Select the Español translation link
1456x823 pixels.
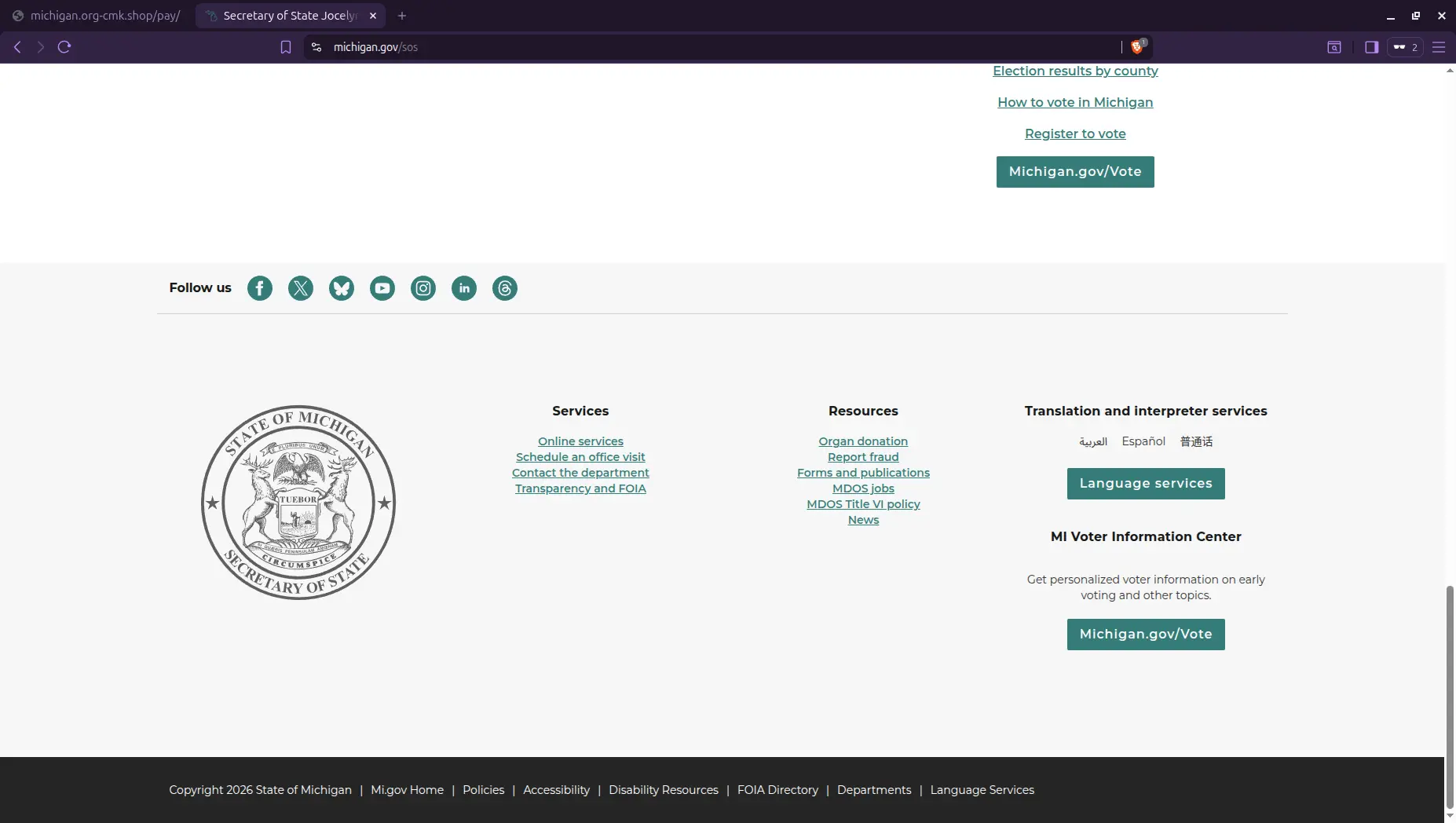pos(1143,441)
